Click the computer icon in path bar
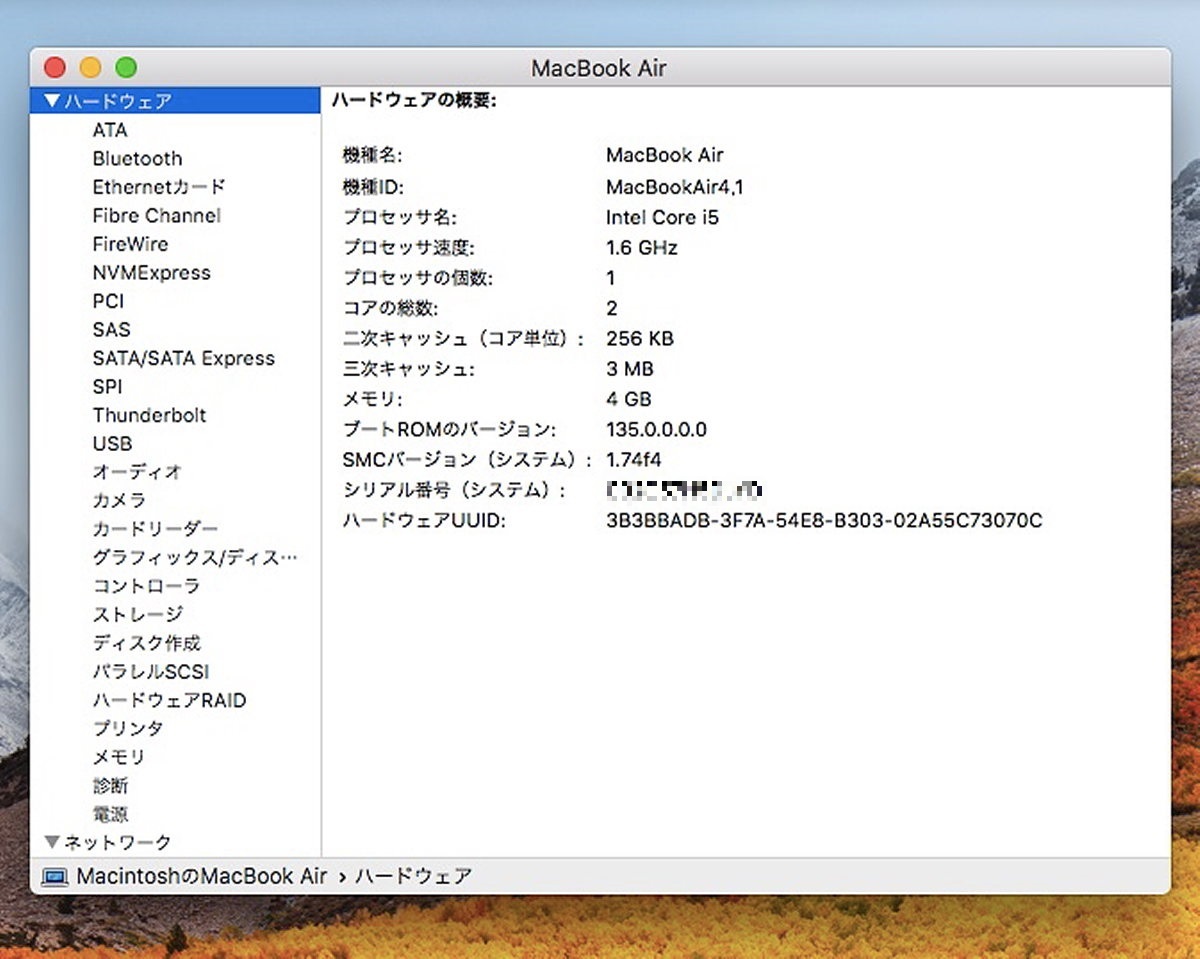The image size is (1200, 959). pos(54,877)
